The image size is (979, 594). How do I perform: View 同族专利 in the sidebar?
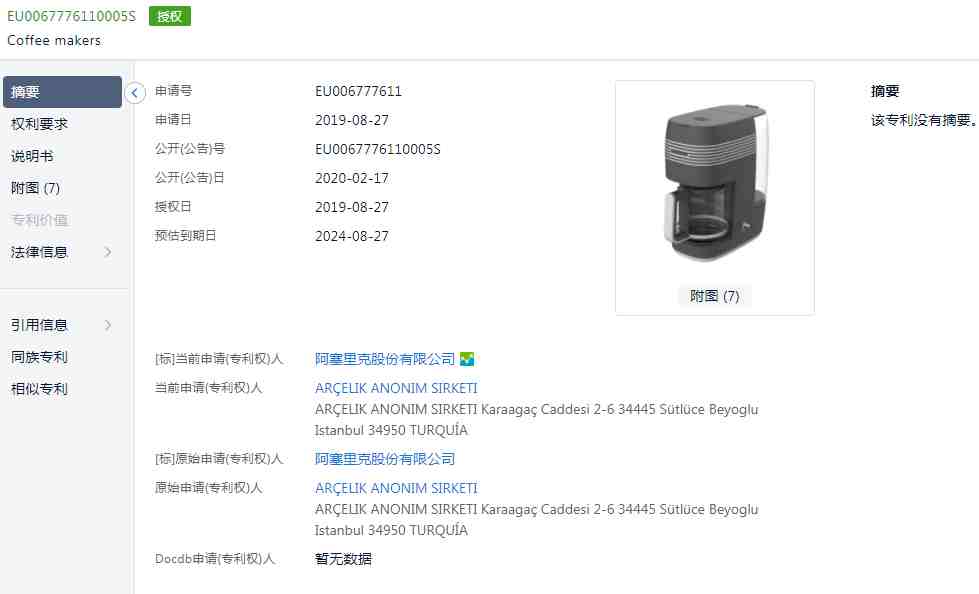coord(39,357)
